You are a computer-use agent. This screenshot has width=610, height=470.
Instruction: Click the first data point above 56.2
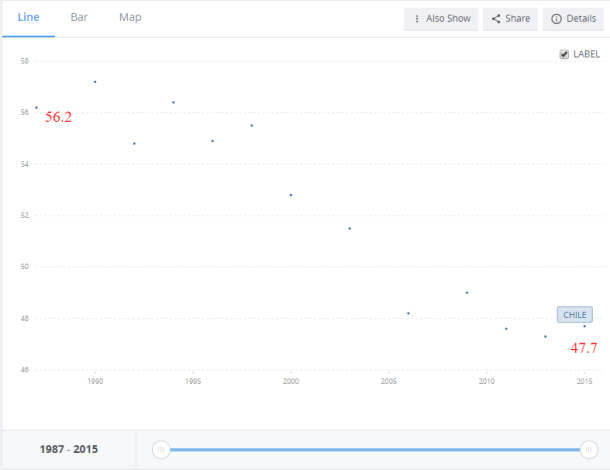pyautogui.click(x=36, y=107)
